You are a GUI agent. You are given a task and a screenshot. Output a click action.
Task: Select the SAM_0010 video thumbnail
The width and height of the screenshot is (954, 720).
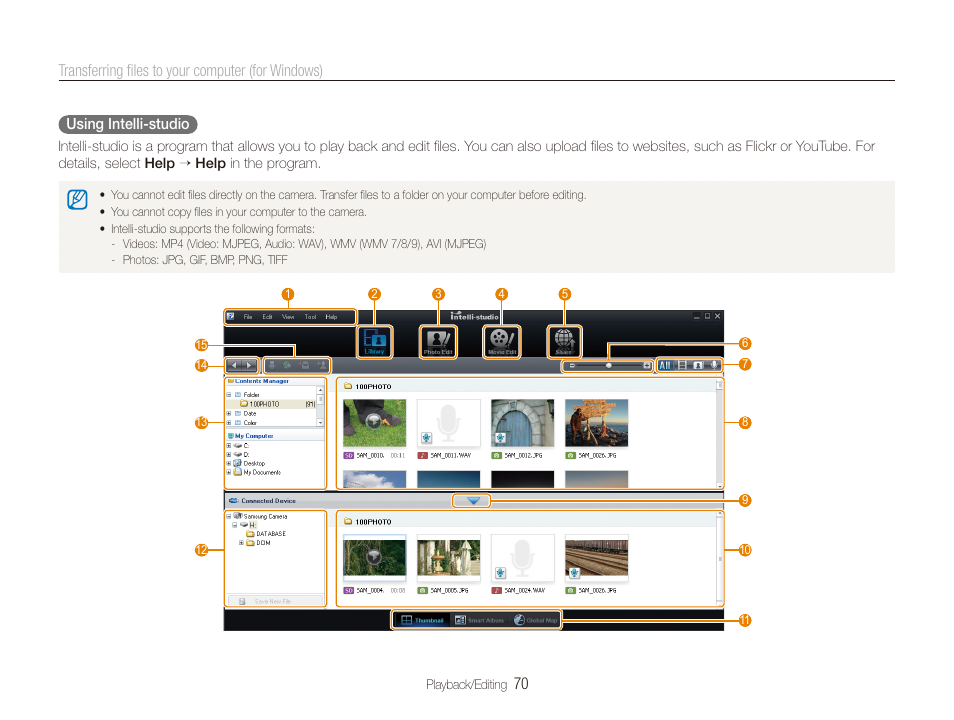point(374,423)
